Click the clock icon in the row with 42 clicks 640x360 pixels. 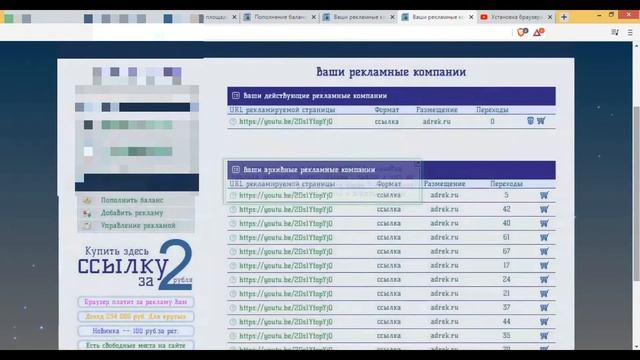pyautogui.click(x=233, y=210)
